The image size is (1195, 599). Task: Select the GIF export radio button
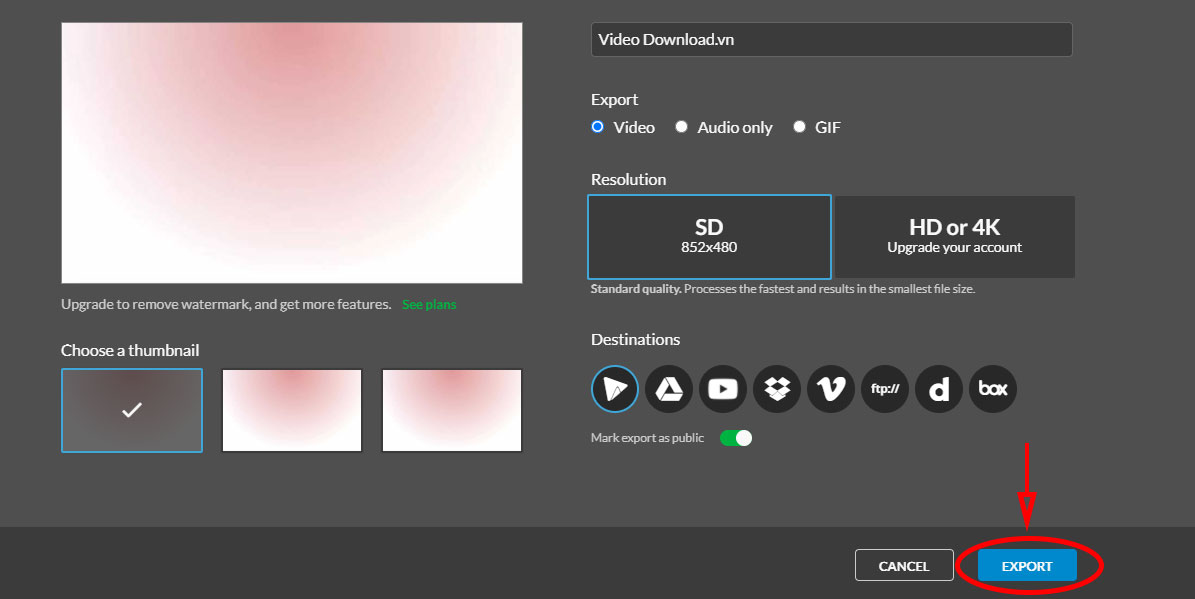(x=799, y=127)
